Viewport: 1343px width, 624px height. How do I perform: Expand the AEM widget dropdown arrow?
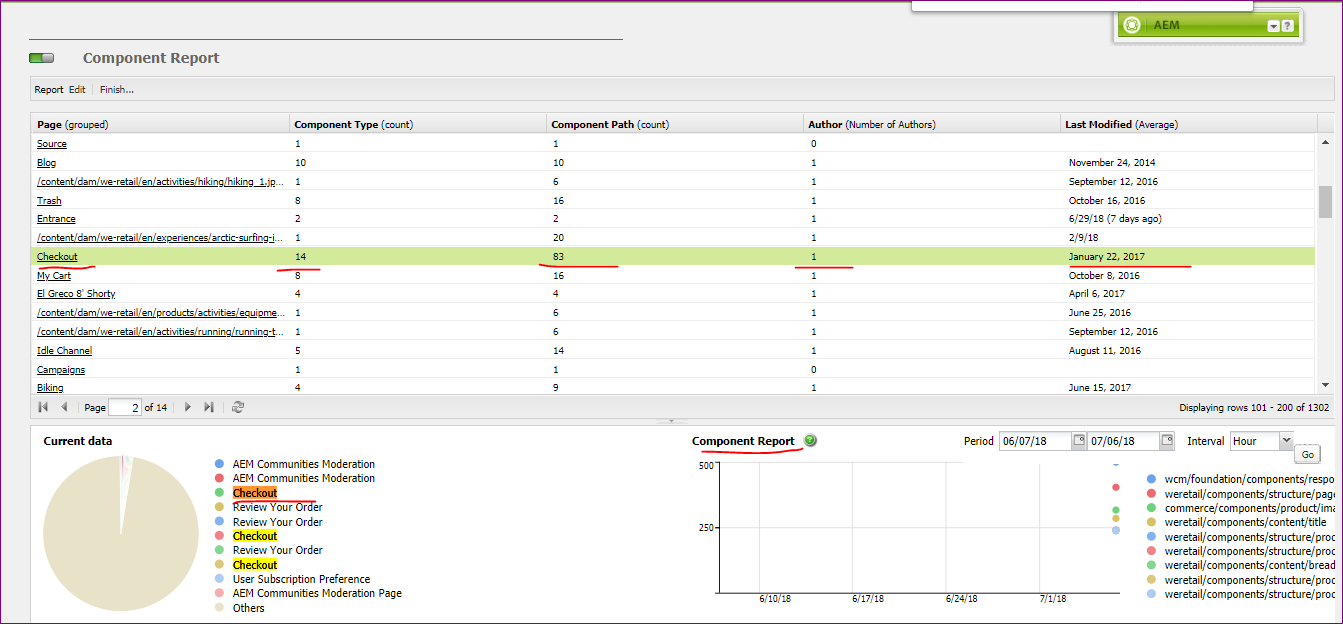pyautogui.click(x=1273, y=25)
